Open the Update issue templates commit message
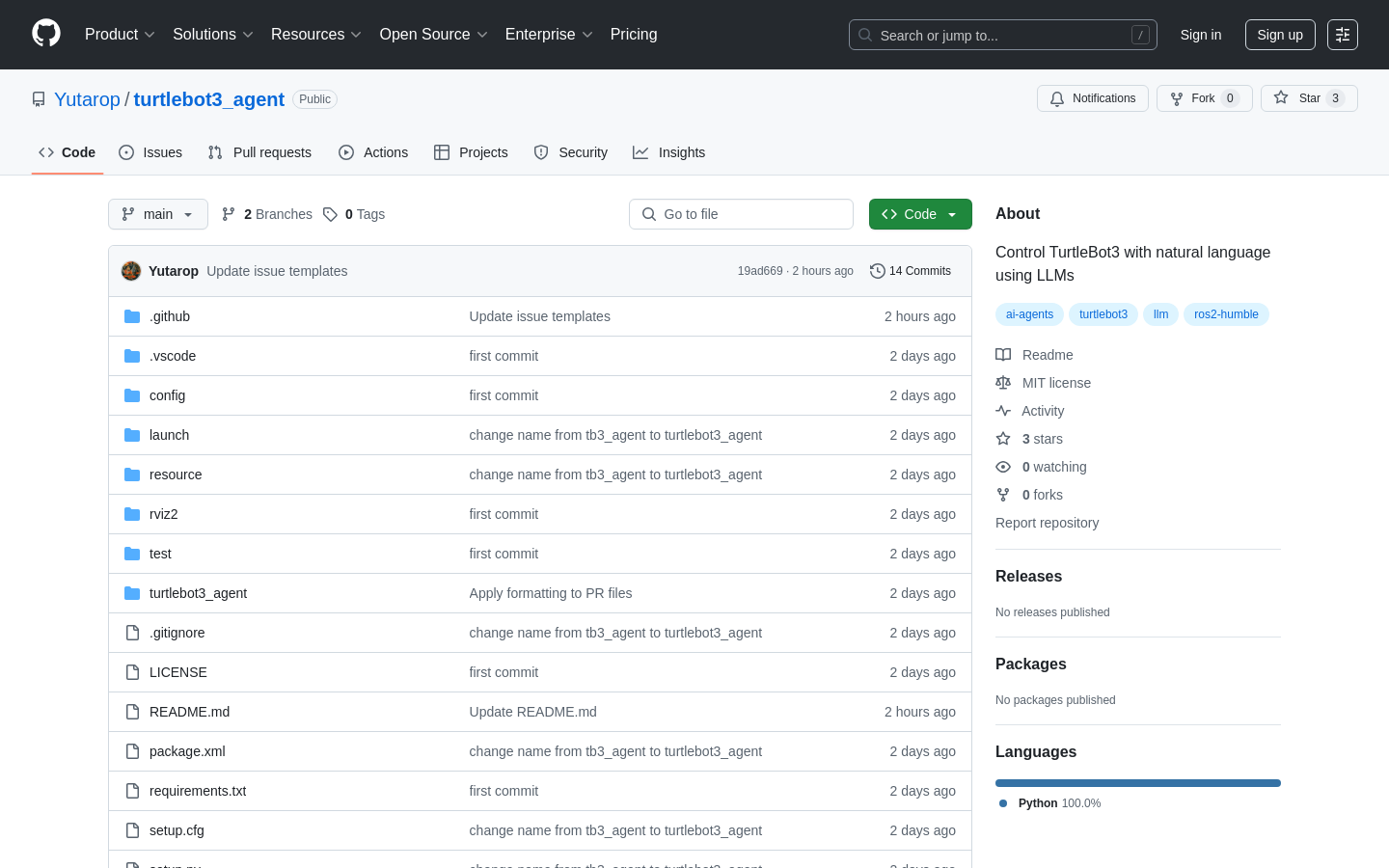The image size is (1389, 868). (x=277, y=271)
